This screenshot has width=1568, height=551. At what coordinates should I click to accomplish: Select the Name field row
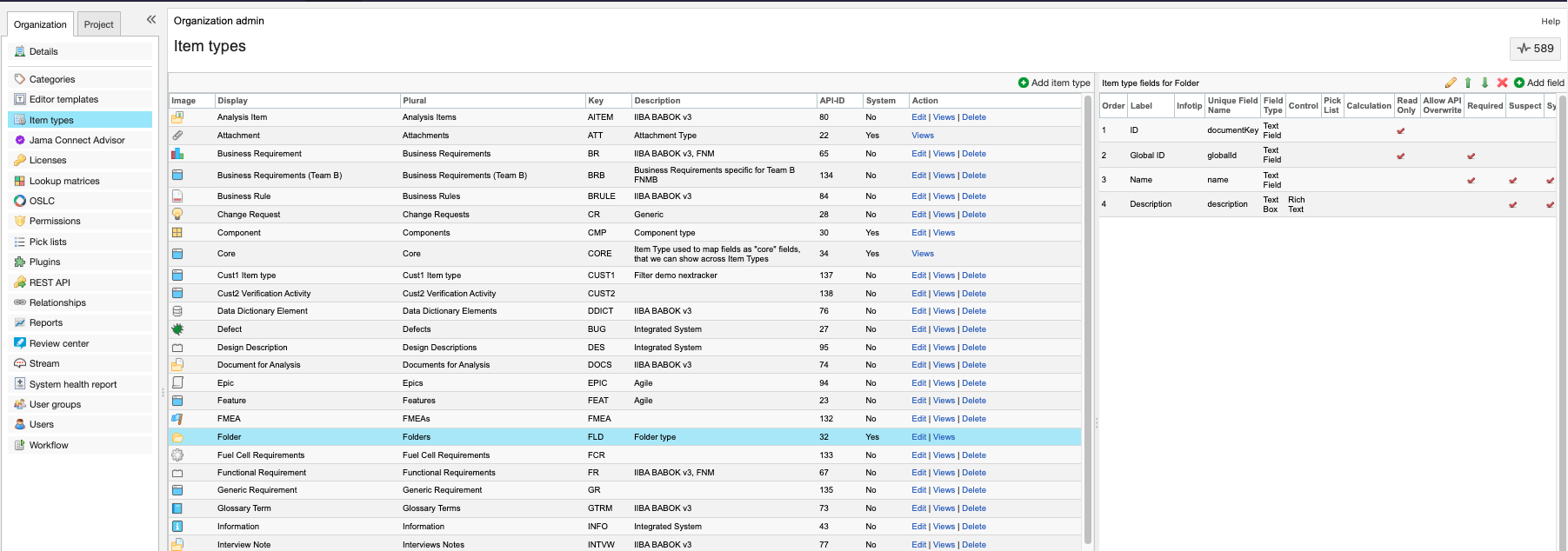pyautogui.click(x=1327, y=180)
